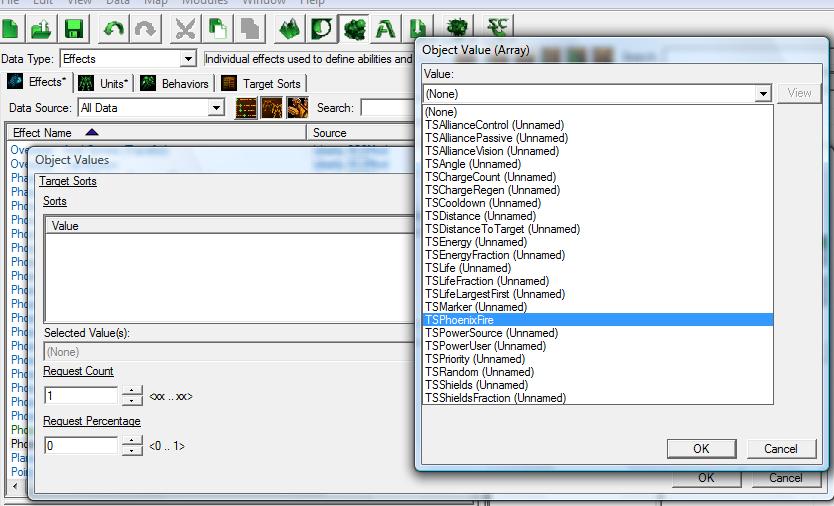The width and height of the screenshot is (834, 506).
Task: Click the greyed Redo arrow icon
Action: (x=145, y=28)
